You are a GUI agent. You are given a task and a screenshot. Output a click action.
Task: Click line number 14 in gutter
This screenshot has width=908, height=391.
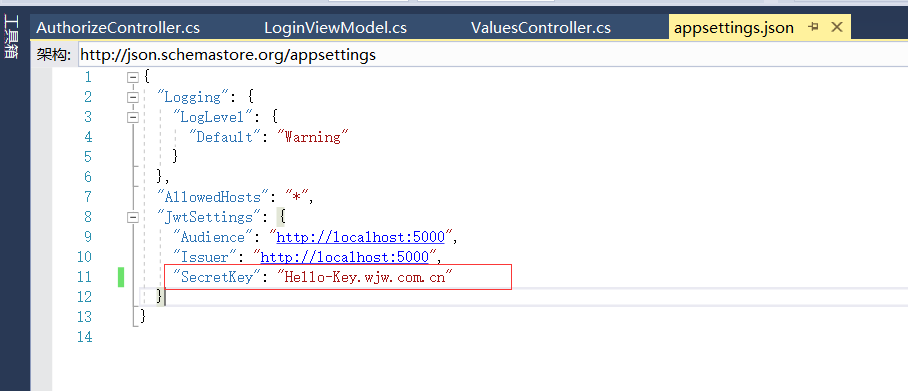pos(85,337)
